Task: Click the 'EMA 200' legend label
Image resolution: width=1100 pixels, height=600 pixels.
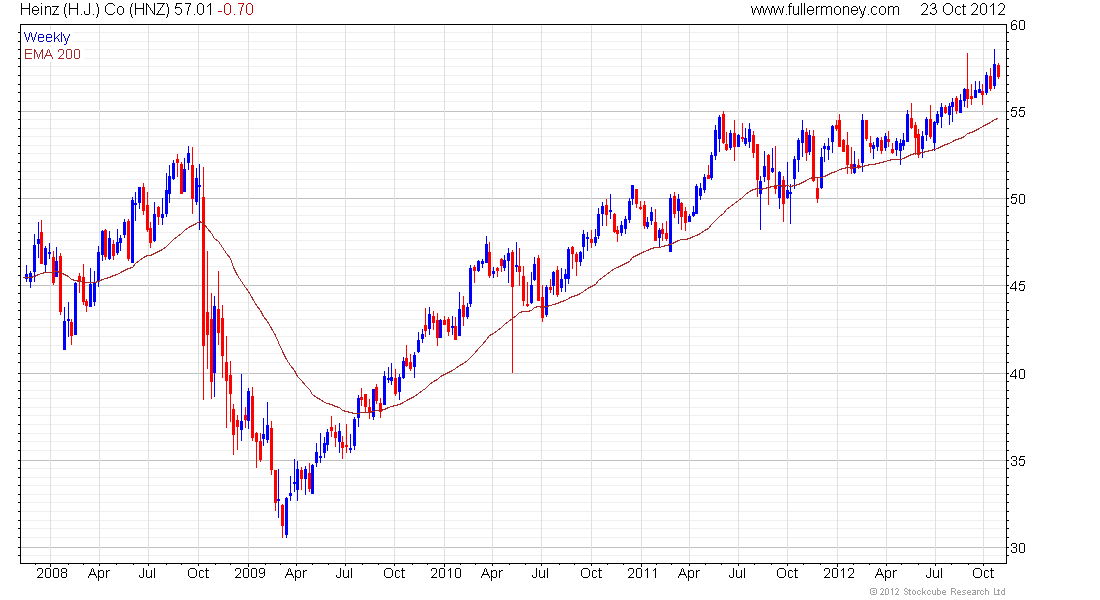Action: (x=52, y=54)
